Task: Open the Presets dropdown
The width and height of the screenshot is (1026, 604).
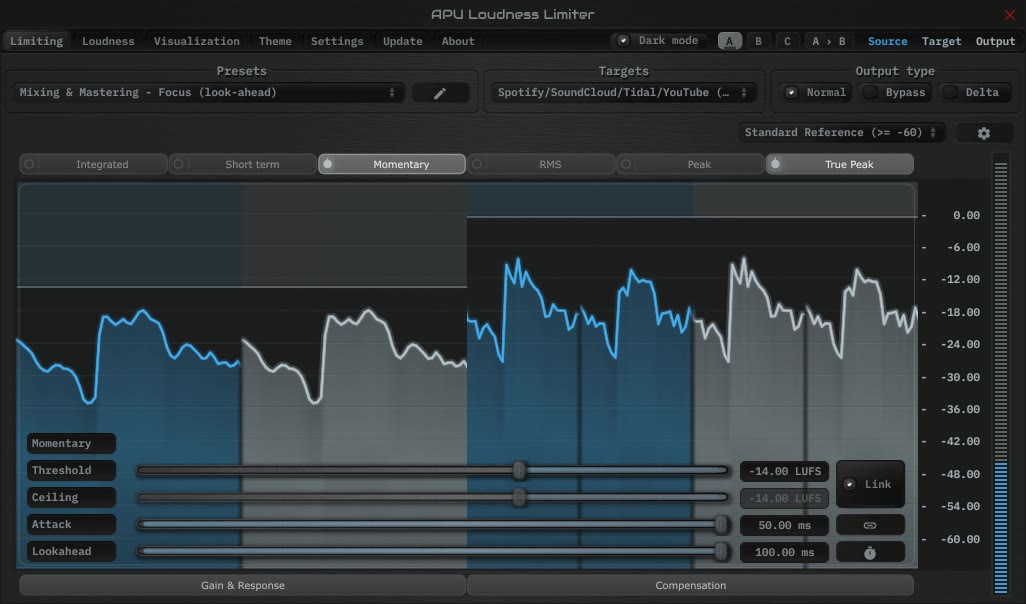Action: pos(208,93)
